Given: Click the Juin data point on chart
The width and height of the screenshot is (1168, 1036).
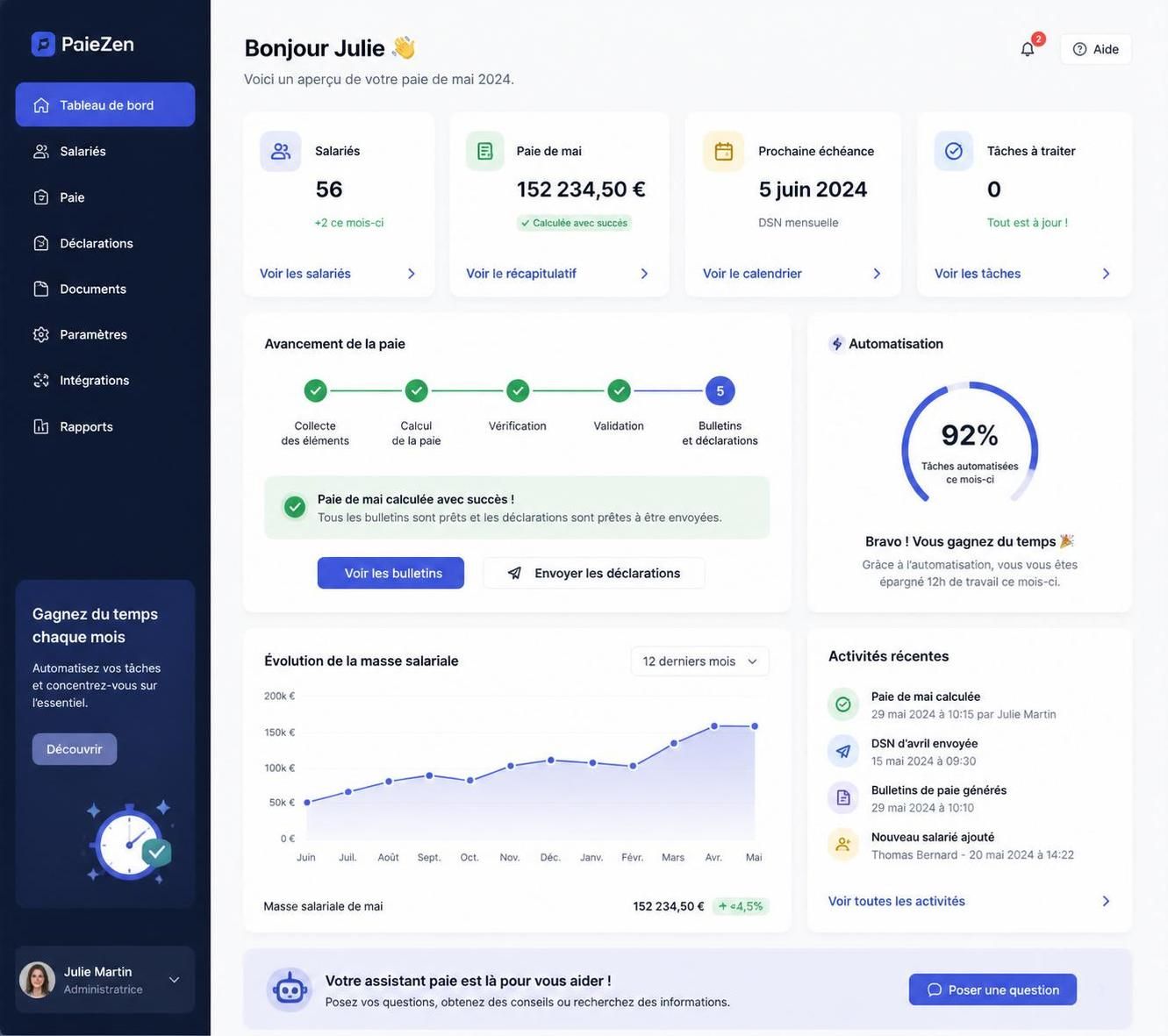Looking at the screenshot, I should 306,803.
